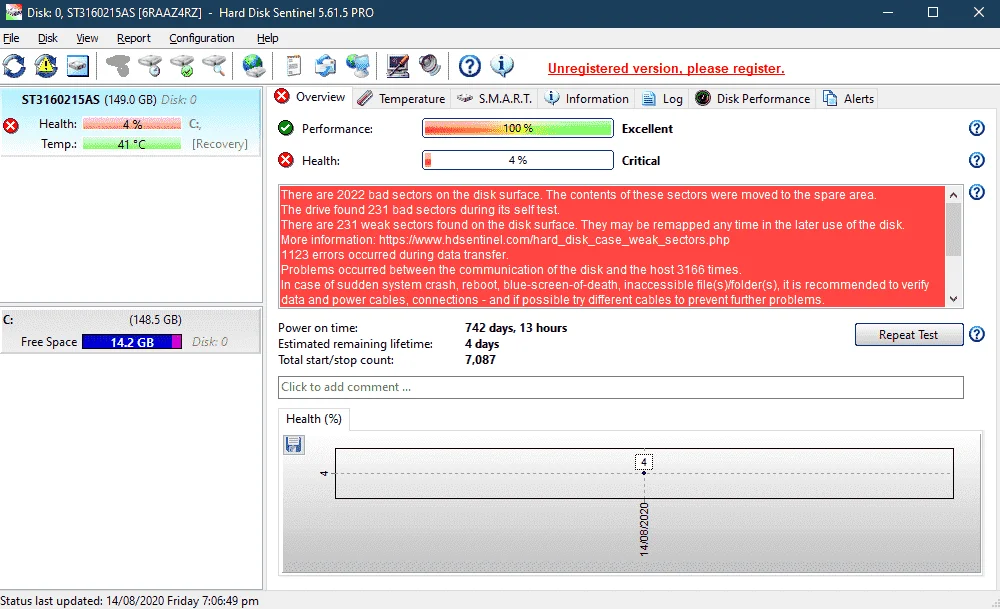Click the [Recovery] label in disk entry

pyautogui.click(x=220, y=144)
